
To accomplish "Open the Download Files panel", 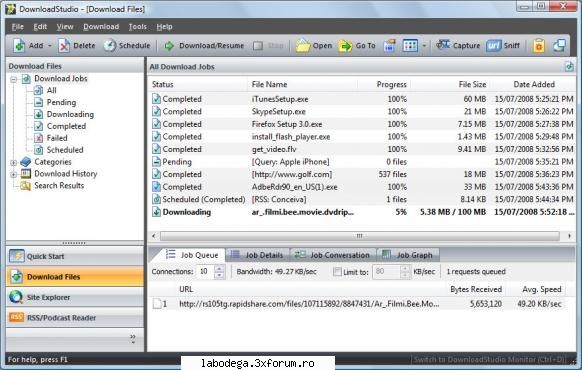I will (x=75, y=276).
